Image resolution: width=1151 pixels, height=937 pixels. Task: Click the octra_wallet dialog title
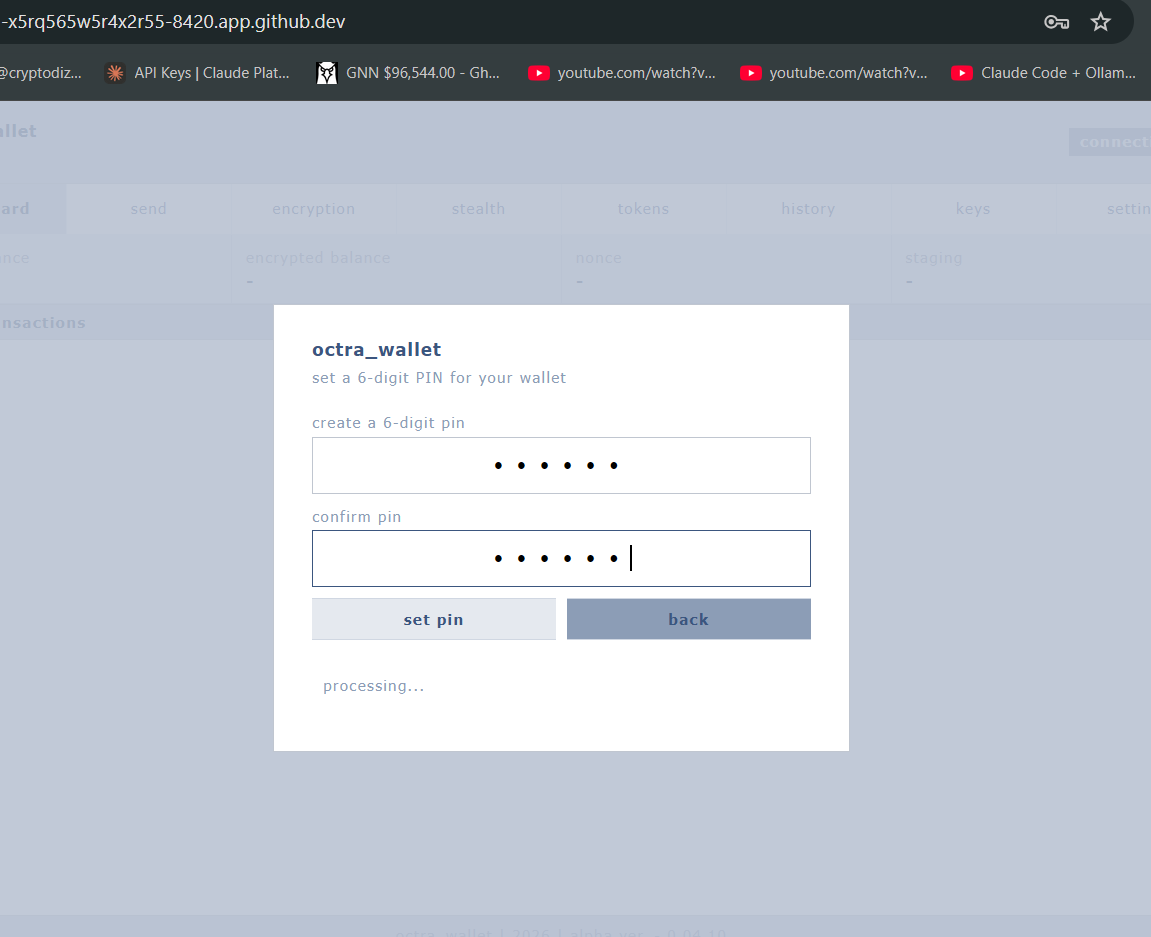(377, 350)
